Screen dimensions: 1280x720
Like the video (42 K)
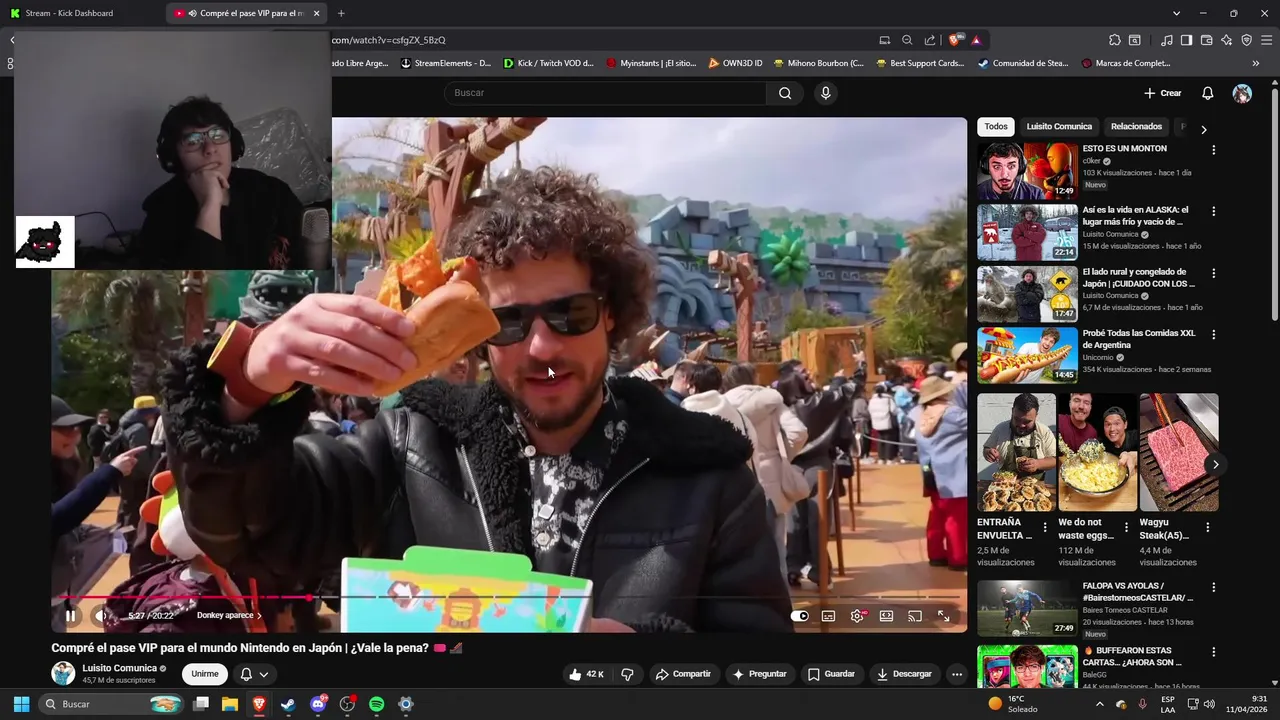pos(587,674)
